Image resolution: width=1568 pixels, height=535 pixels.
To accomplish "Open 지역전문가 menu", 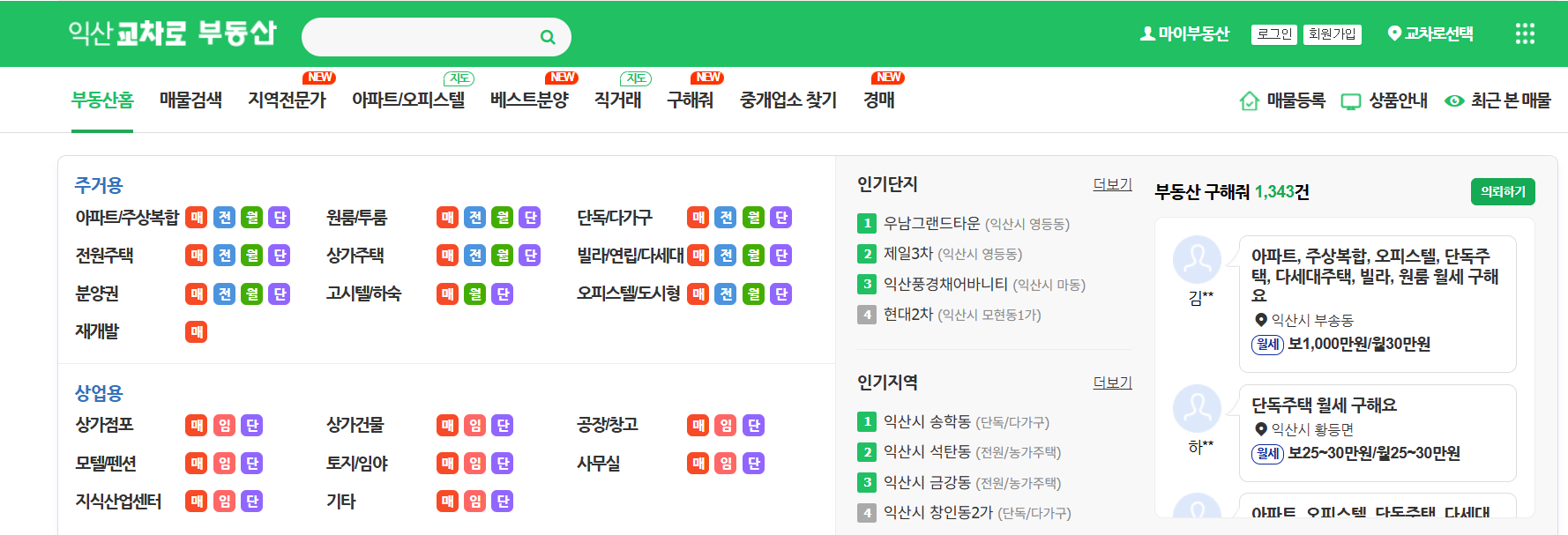I will 287,100.
